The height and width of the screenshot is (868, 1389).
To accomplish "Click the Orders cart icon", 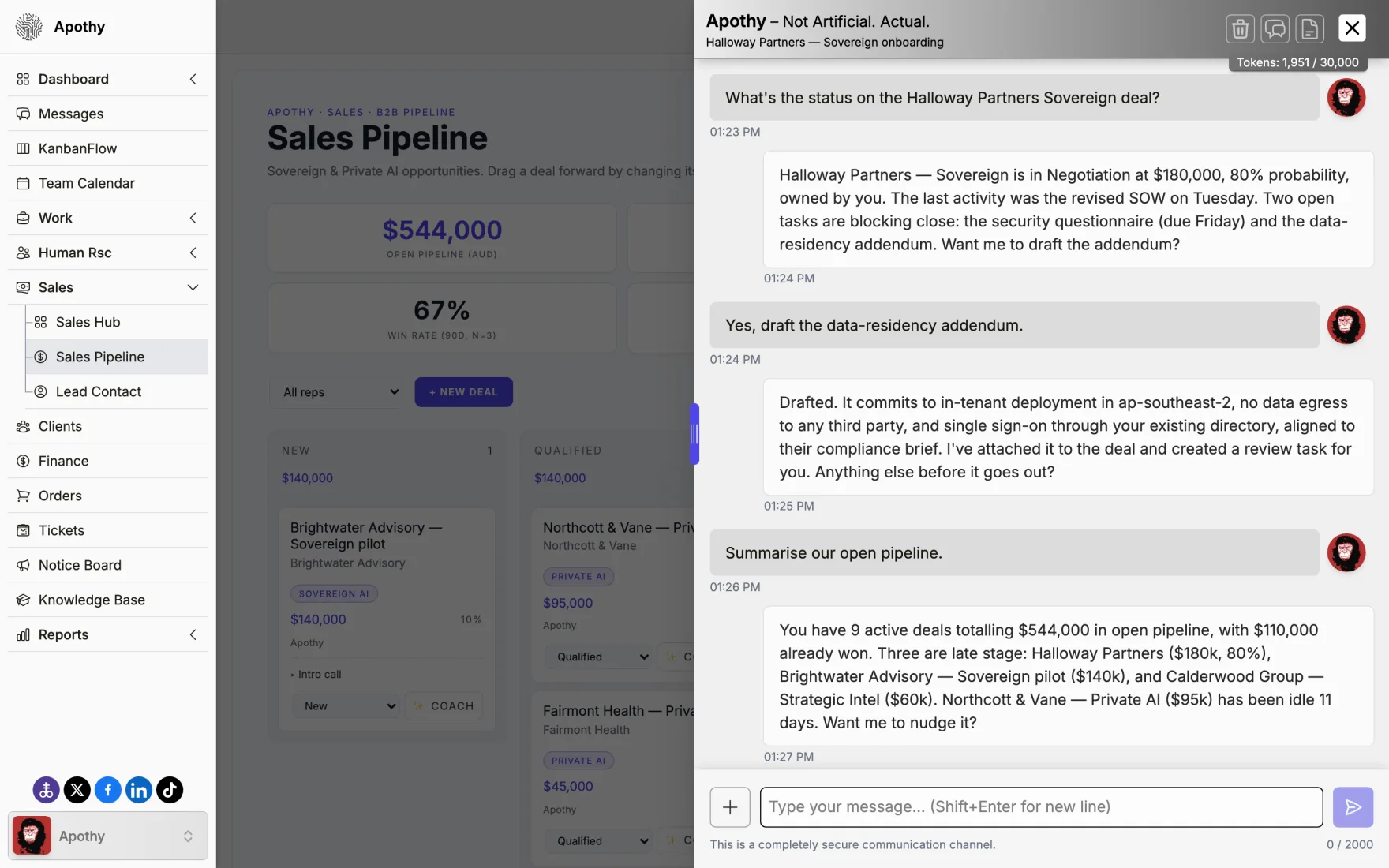I will pos(23,496).
